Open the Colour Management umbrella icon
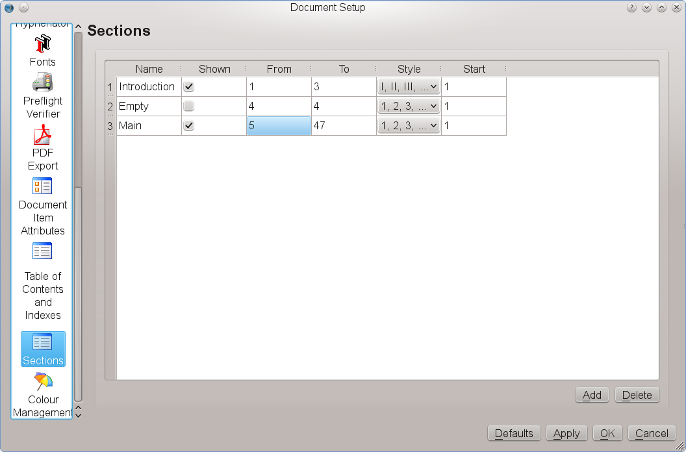The height and width of the screenshot is (452, 686). (43, 382)
